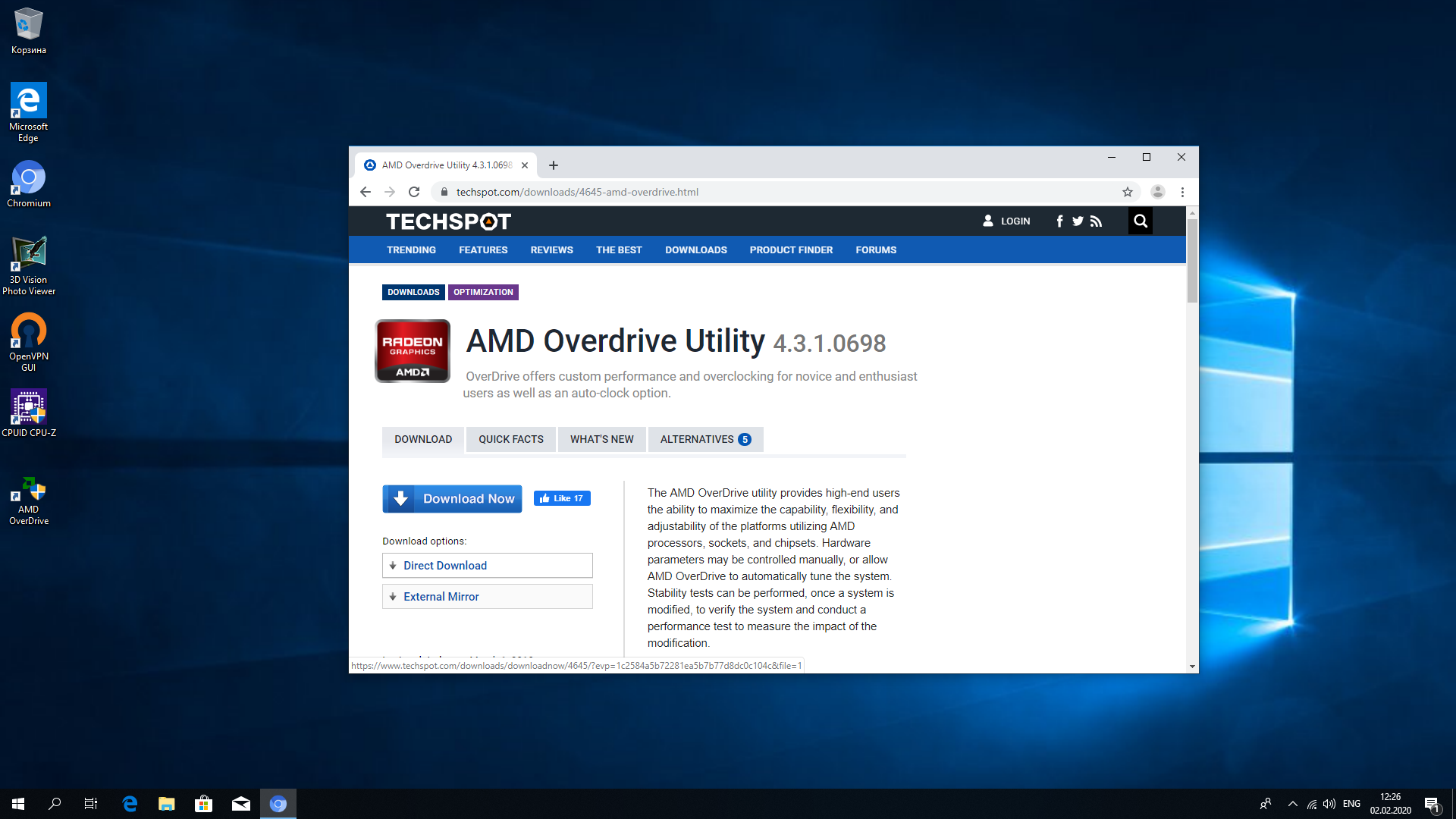The height and width of the screenshot is (819, 1456).
Task: Open the FORUMS menu
Action: [876, 250]
